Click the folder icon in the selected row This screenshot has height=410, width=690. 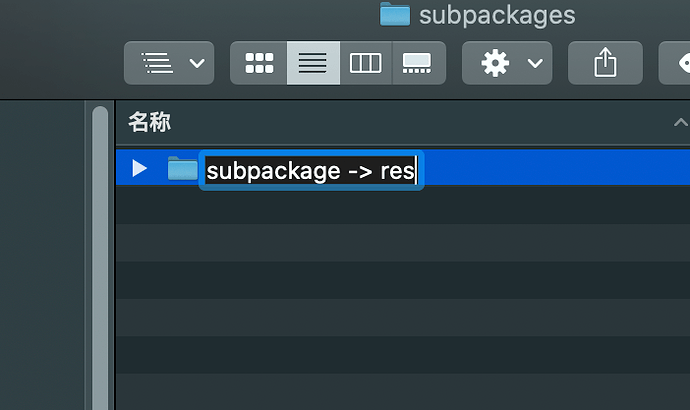coord(182,169)
